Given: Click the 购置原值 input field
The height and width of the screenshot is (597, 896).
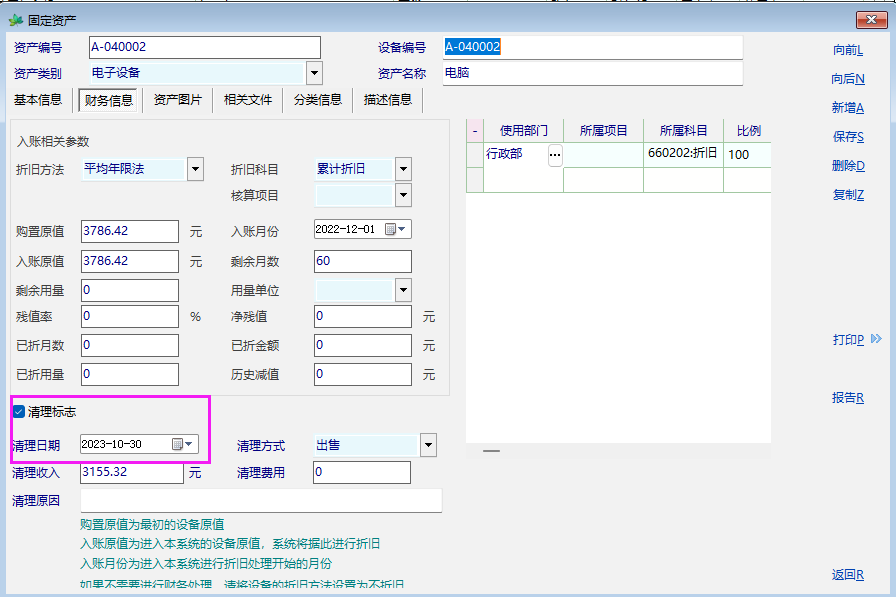Looking at the screenshot, I should click(x=129, y=231).
